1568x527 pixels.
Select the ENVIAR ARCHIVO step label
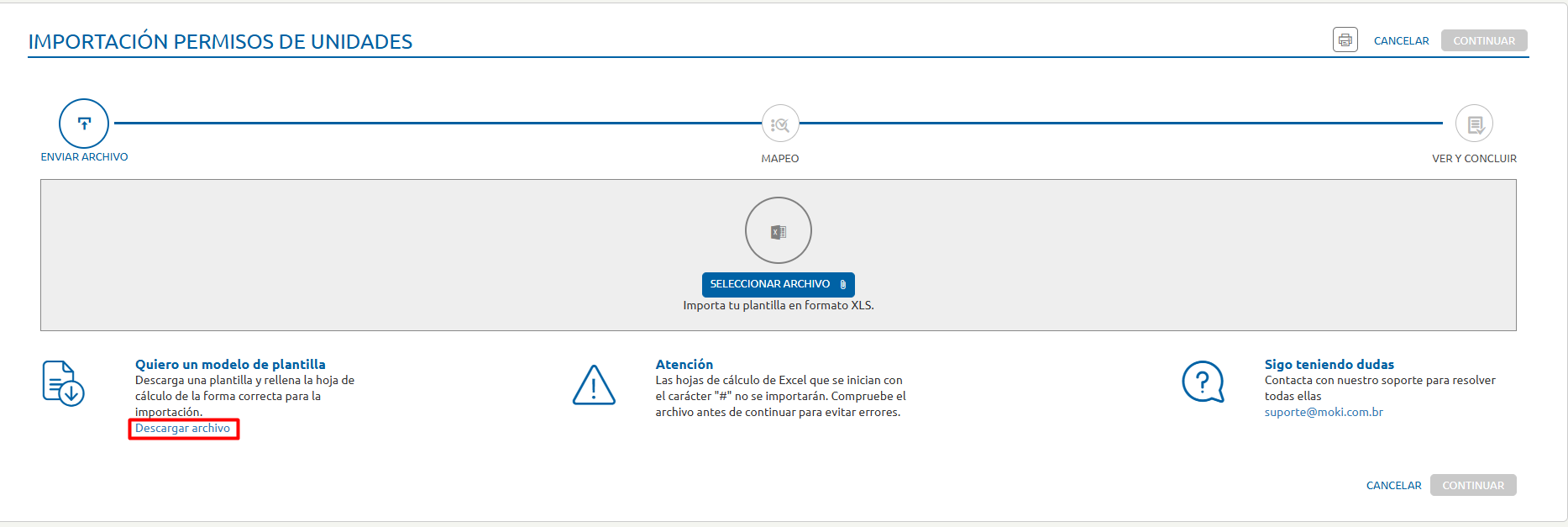point(84,157)
